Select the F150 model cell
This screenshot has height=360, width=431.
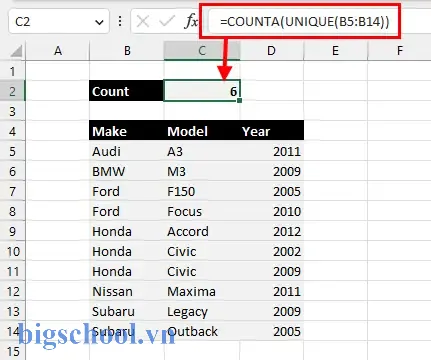click(202, 191)
